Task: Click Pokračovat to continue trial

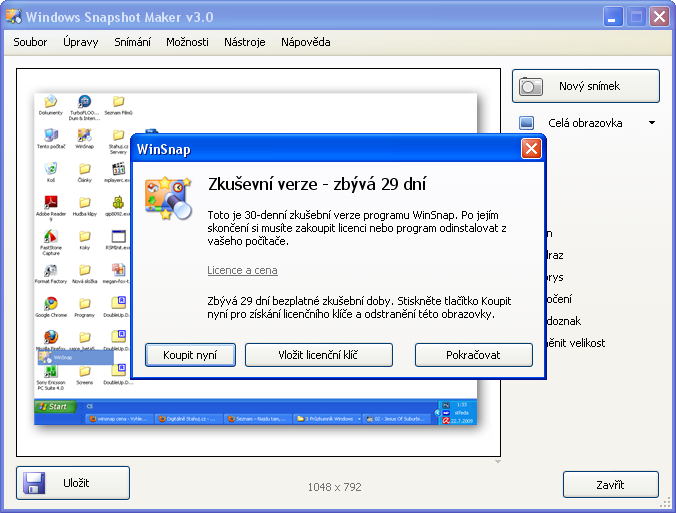Action: (x=473, y=355)
